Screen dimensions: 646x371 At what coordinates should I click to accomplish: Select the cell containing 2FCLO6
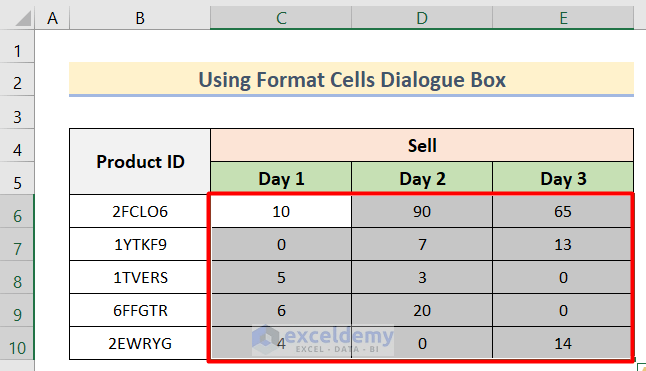[x=140, y=211]
